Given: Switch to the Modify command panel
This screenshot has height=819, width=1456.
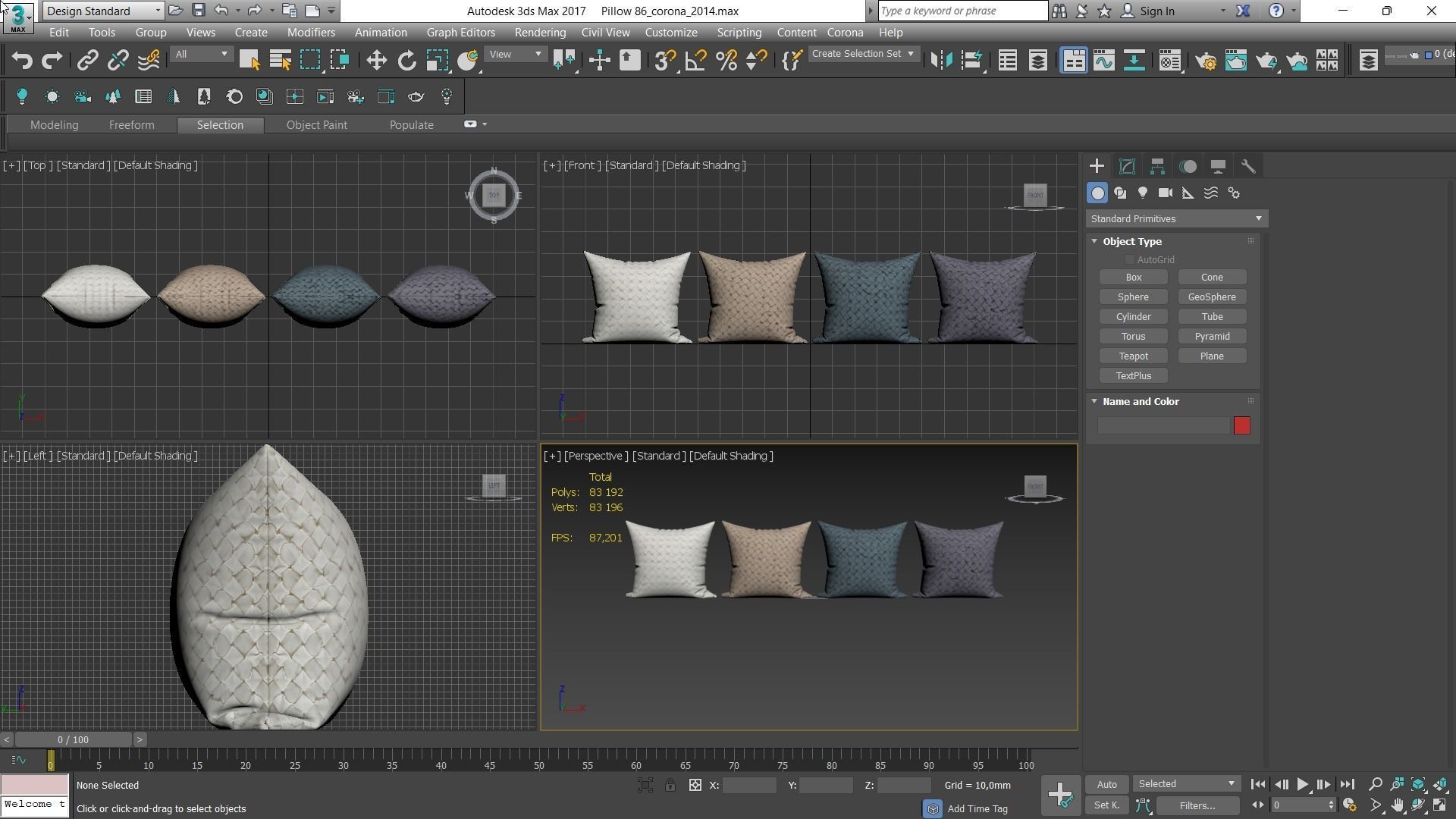Looking at the screenshot, I should (x=1127, y=166).
